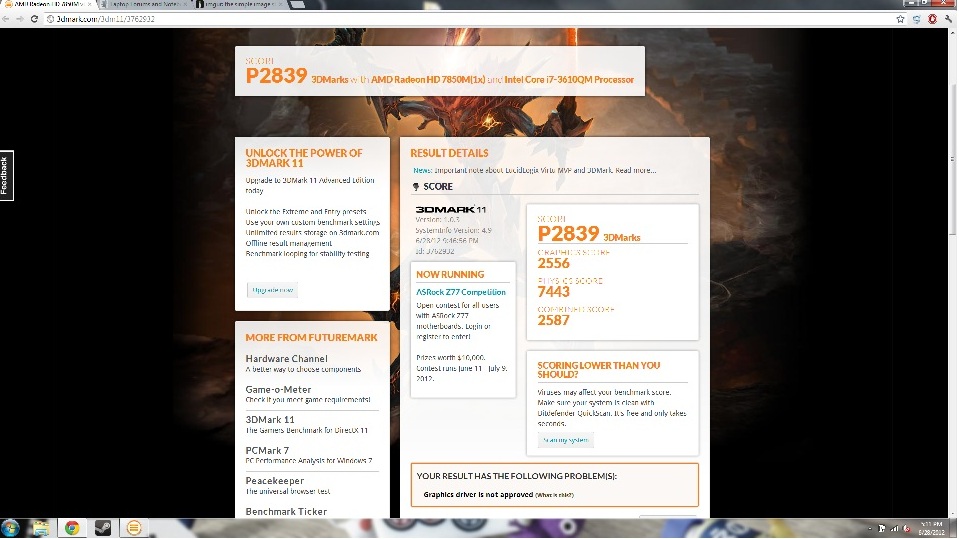Bookmark this page with the star icon
This screenshot has width=959, height=539.
900,19
